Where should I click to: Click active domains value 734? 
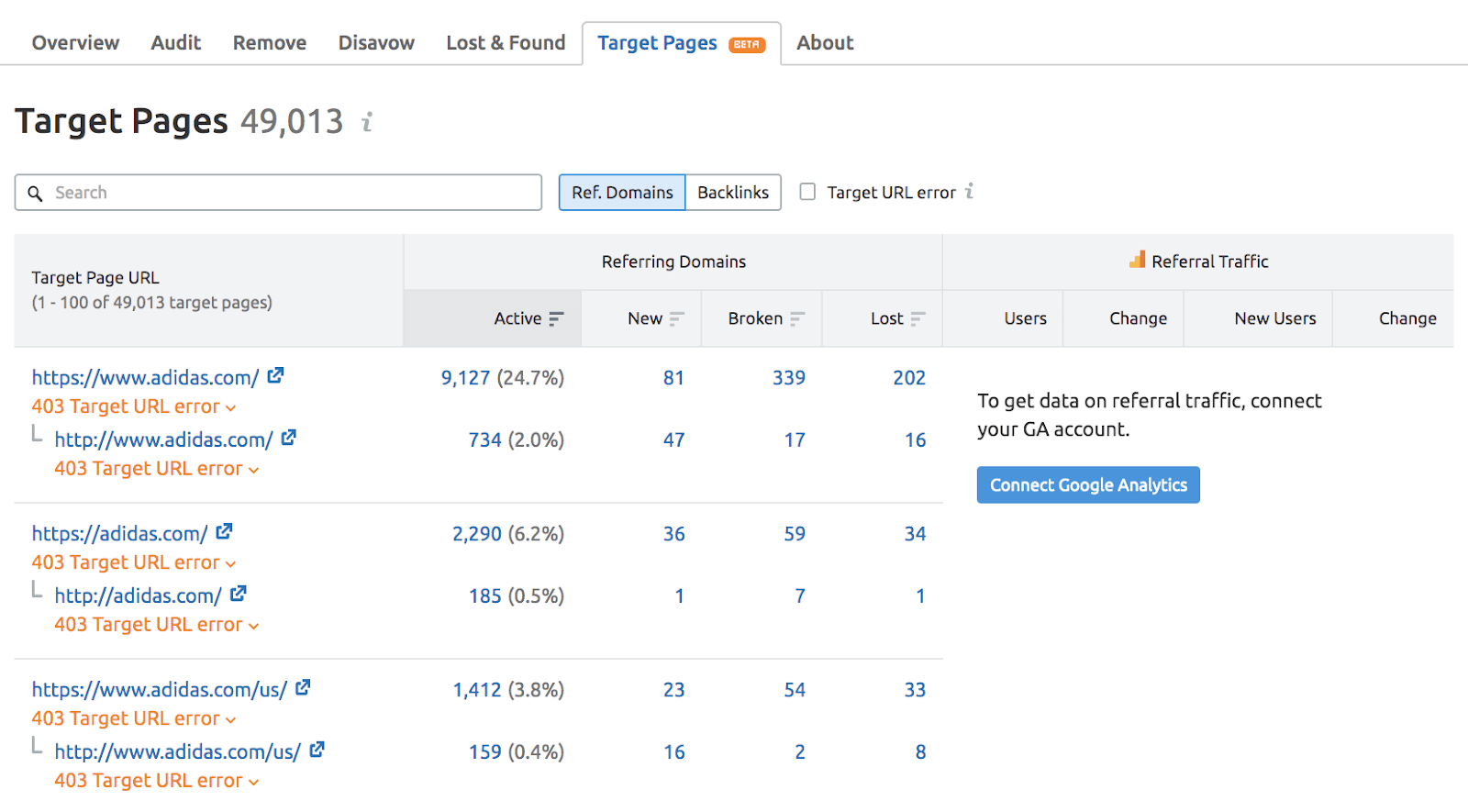coord(484,440)
